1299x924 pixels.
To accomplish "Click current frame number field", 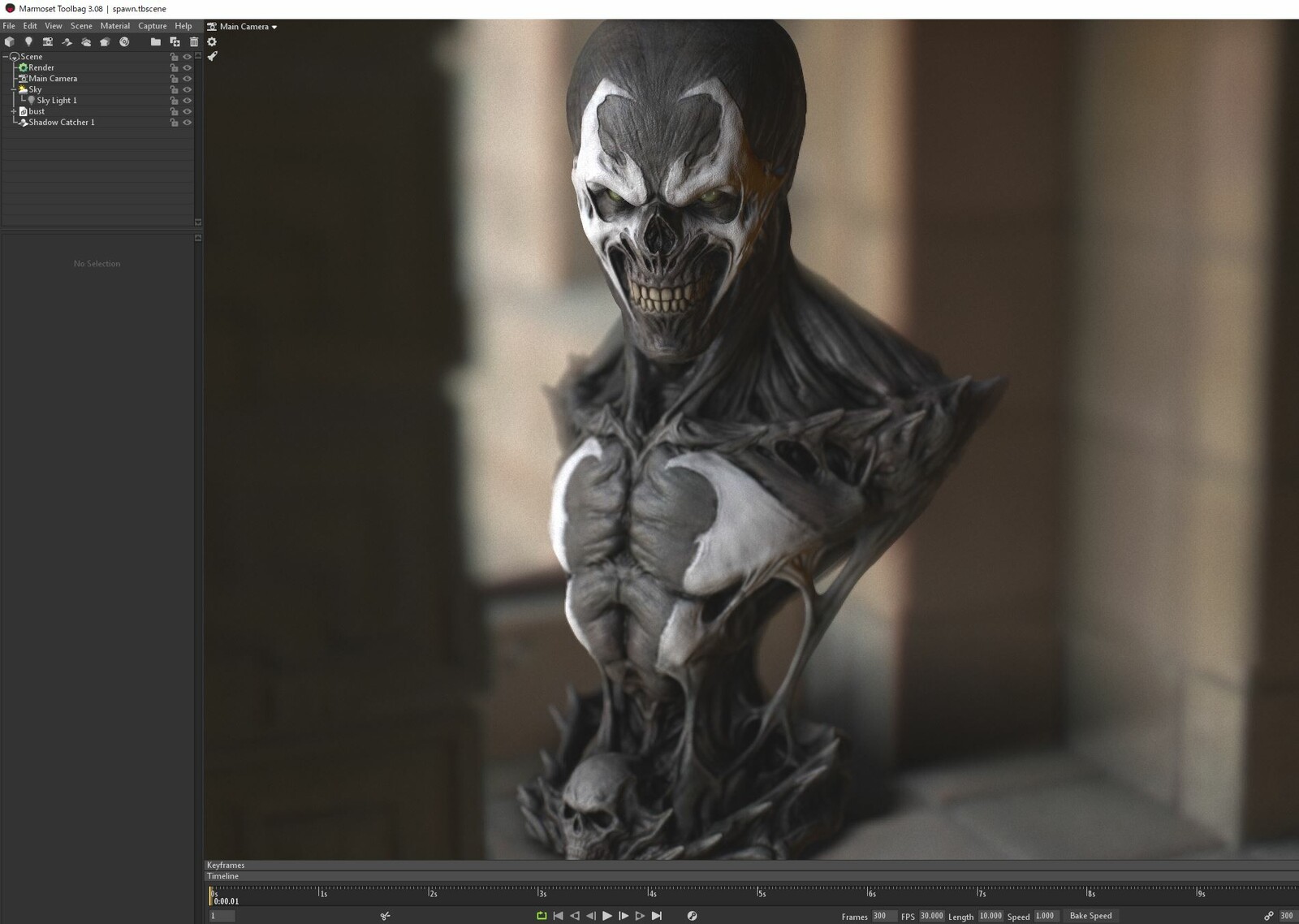I will point(222,916).
